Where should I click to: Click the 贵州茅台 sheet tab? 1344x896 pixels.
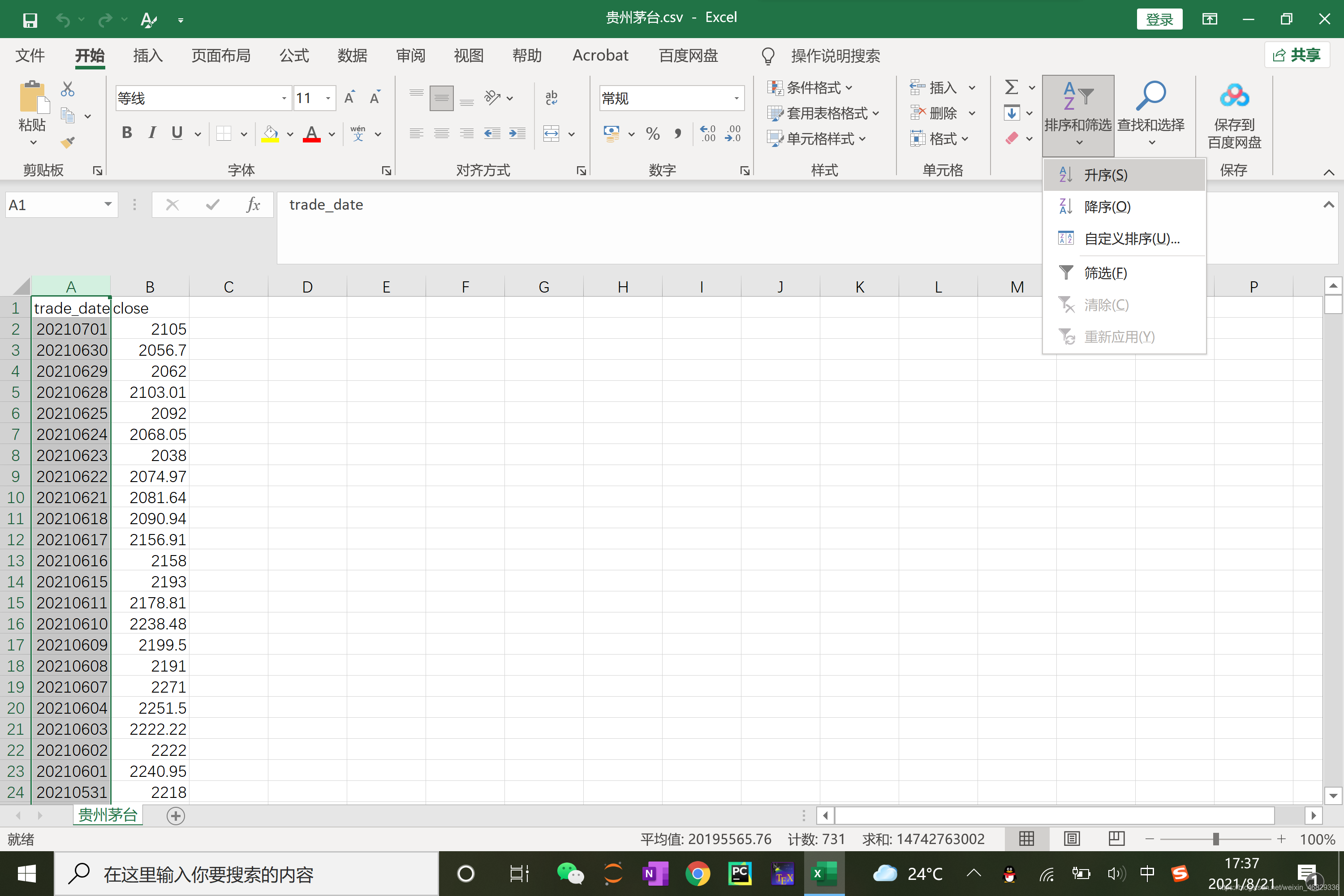click(x=108, y=815)
